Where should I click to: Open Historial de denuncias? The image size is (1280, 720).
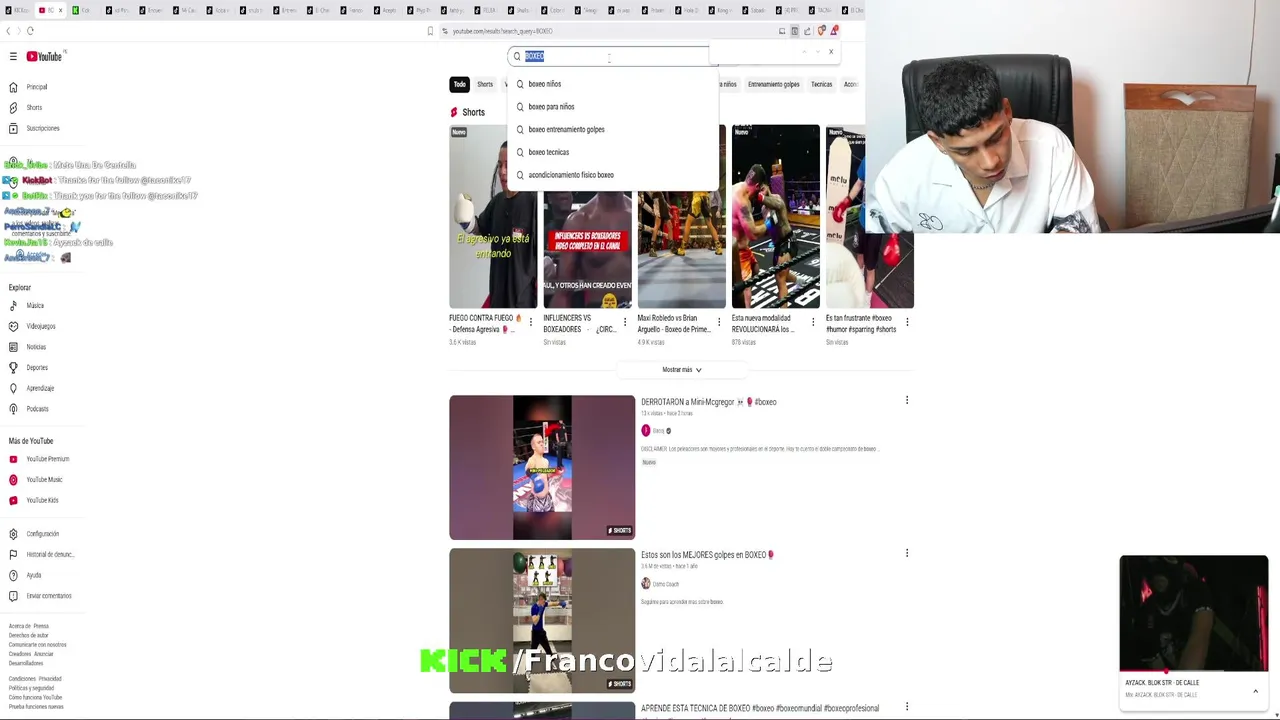[42, 554]
